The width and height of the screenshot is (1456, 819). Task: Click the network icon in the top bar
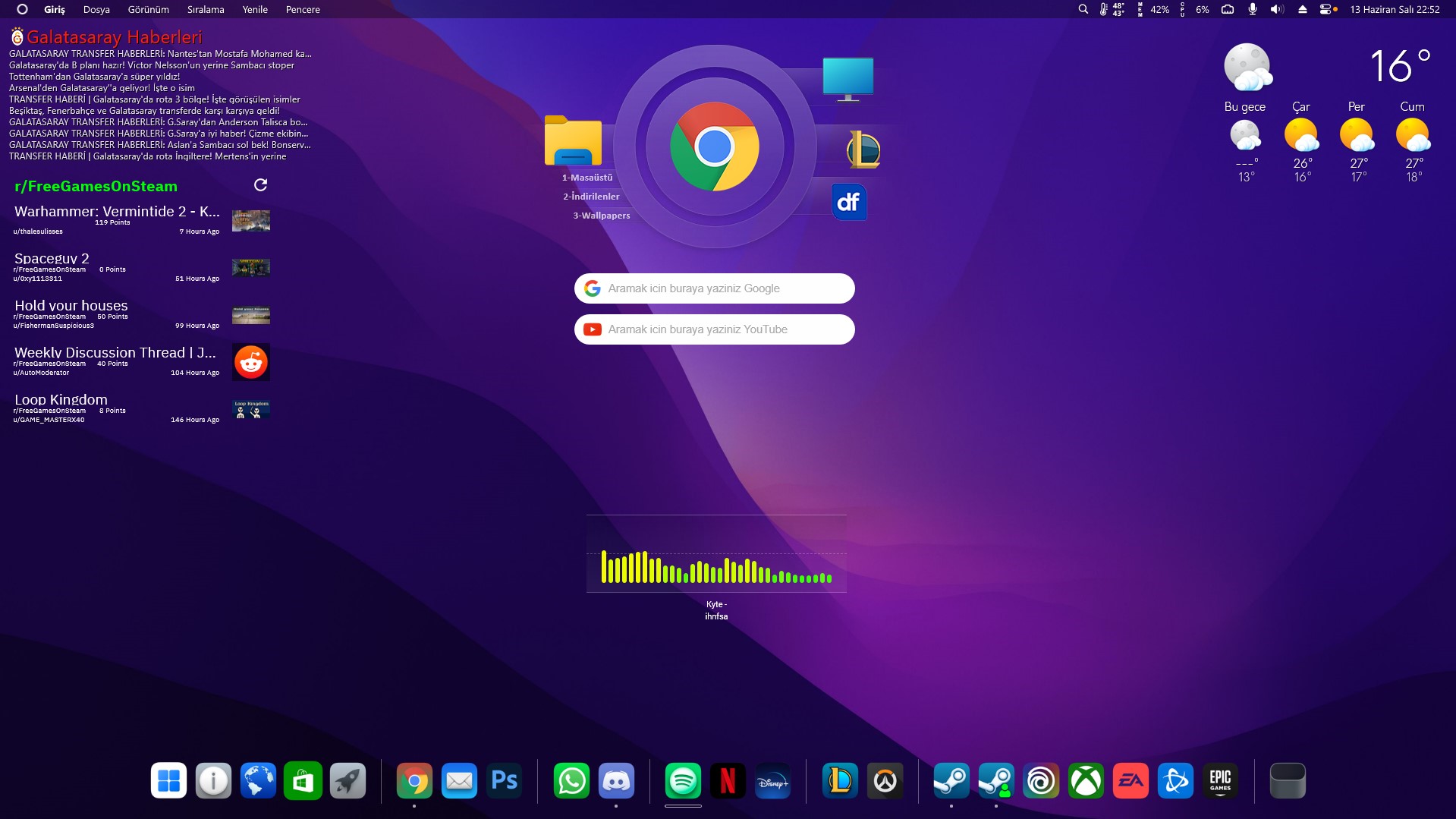coord(1228,9)
